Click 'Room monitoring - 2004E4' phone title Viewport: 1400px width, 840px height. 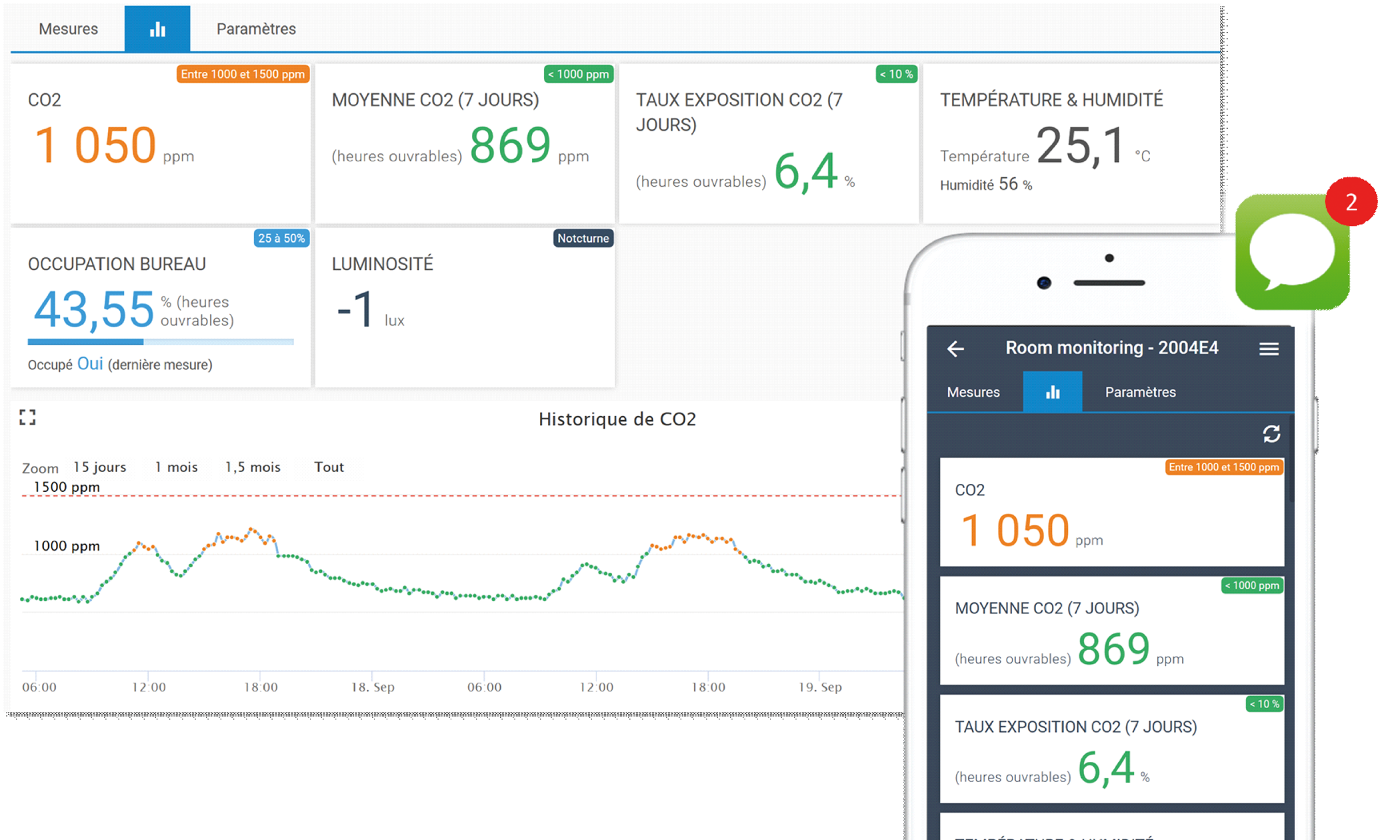tap(1111, 347)
